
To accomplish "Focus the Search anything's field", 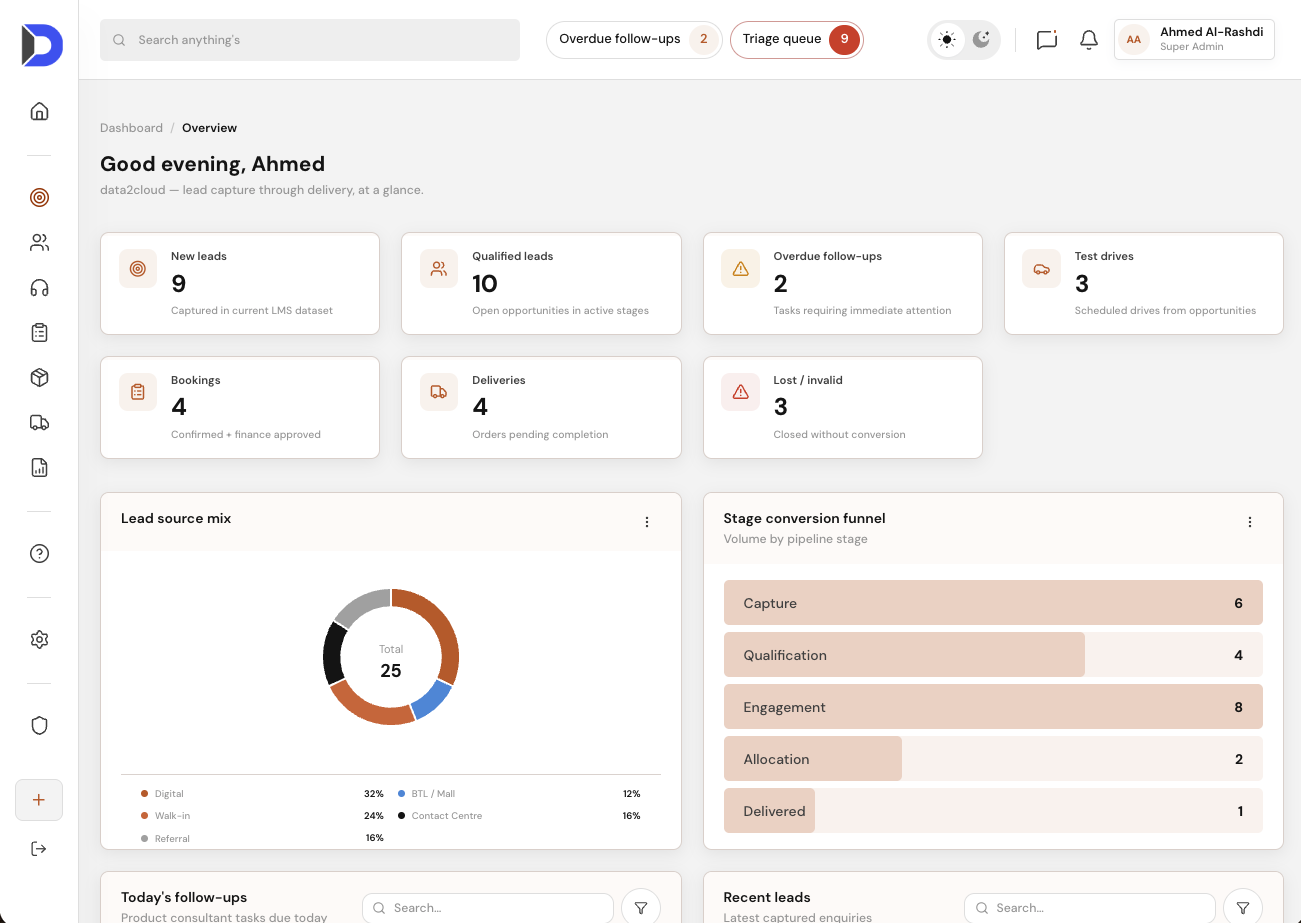I will [x=310, y=40].
